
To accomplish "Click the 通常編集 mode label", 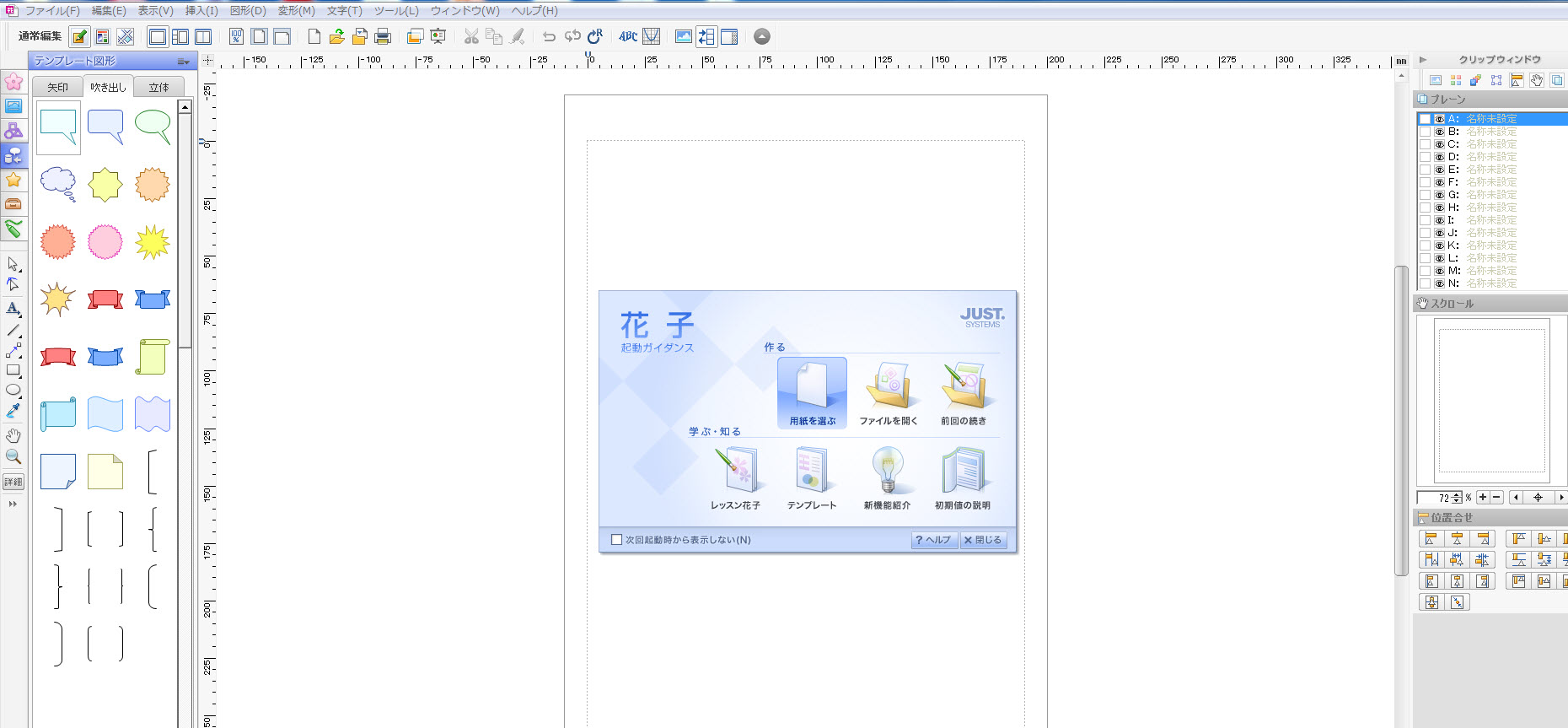I will point(40,36).
